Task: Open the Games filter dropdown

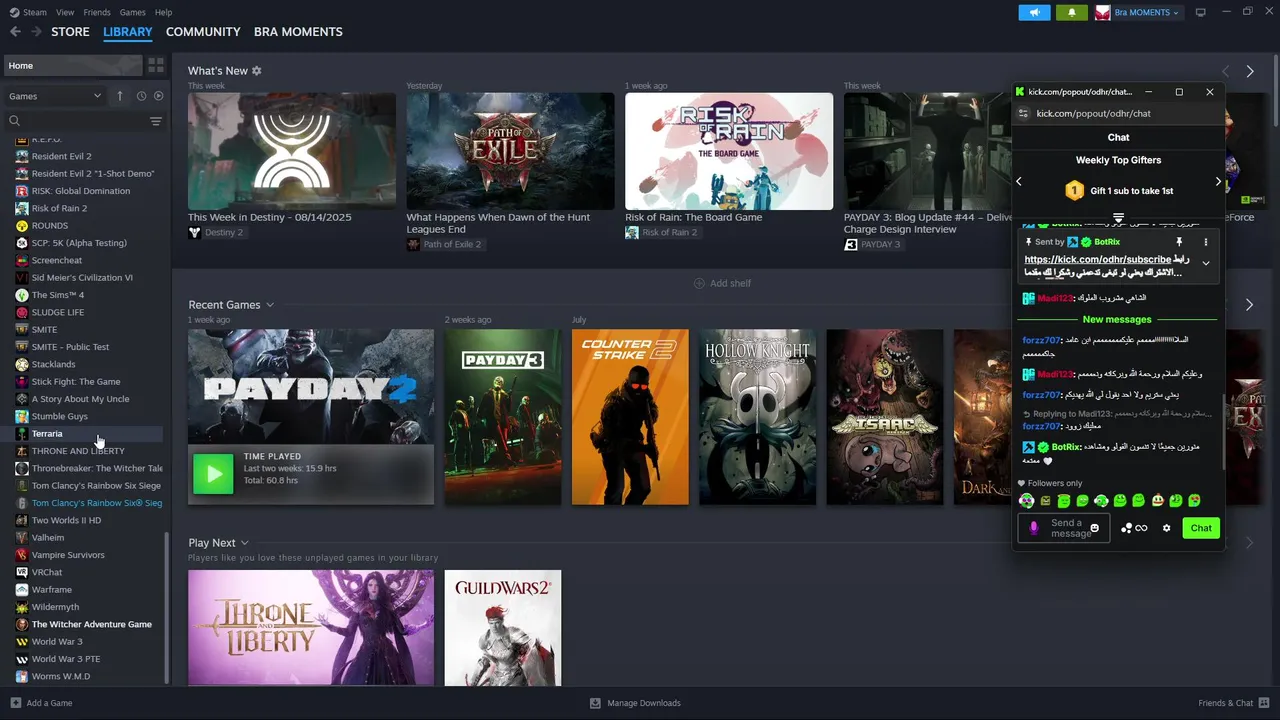Action: click(x=55, y=96)
